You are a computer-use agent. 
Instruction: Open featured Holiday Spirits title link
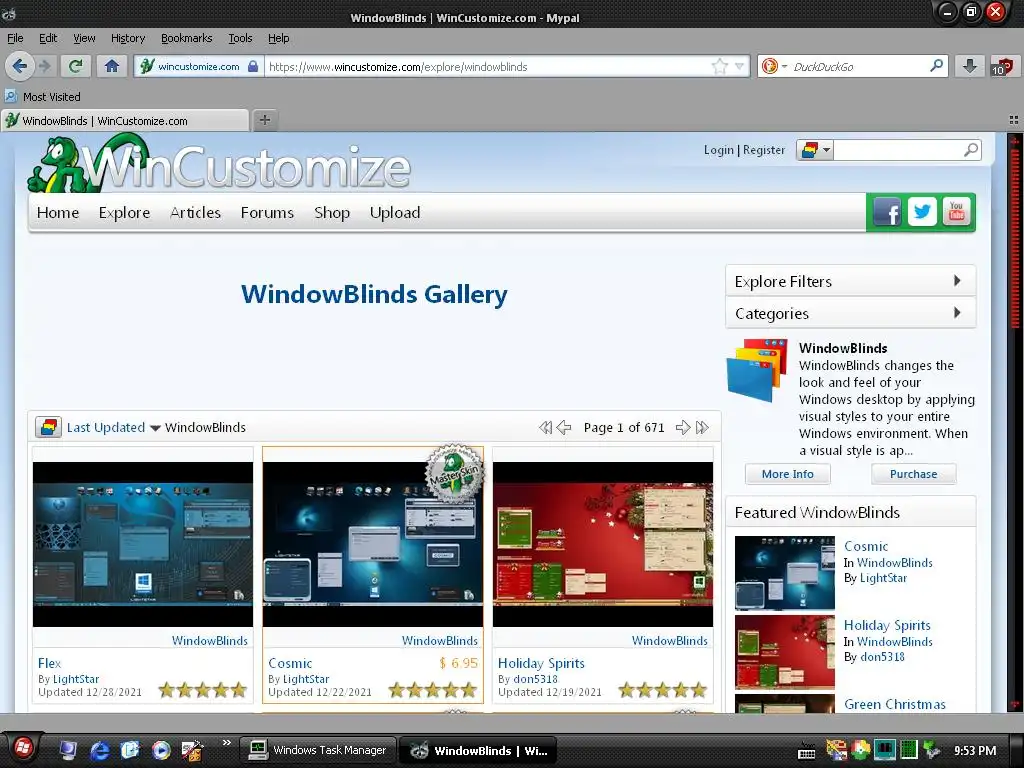click(887, 625)
